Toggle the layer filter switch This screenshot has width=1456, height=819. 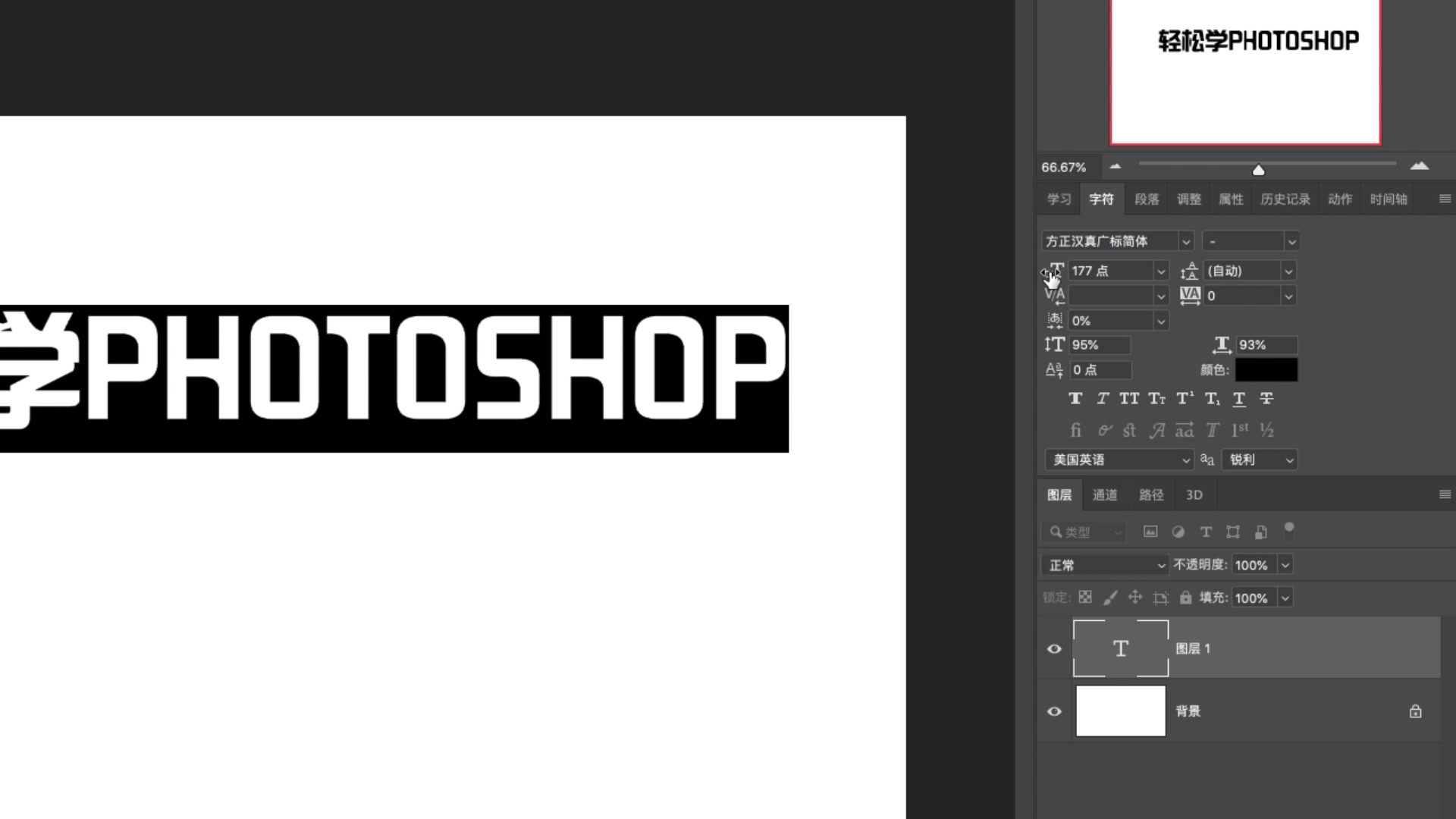(1288, 531)
